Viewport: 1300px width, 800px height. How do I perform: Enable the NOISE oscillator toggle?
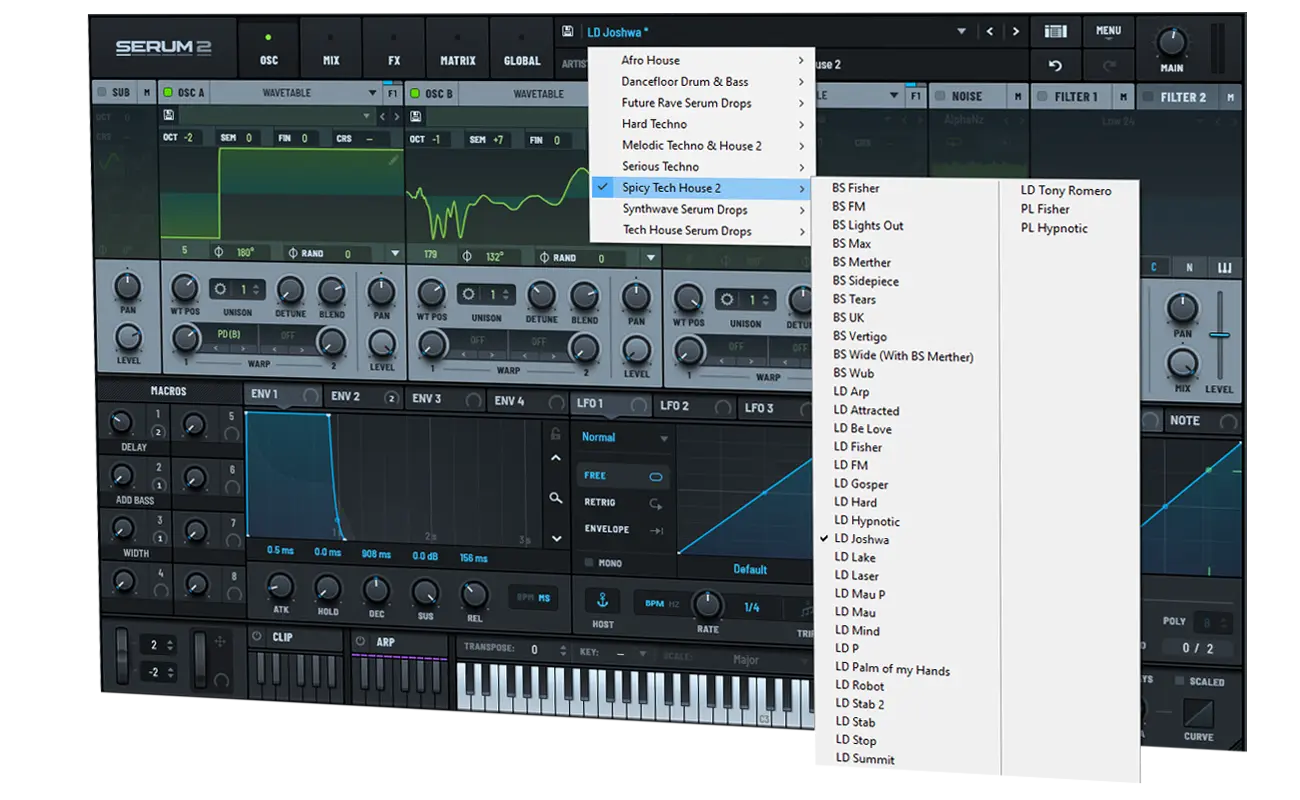coord(940,96)
